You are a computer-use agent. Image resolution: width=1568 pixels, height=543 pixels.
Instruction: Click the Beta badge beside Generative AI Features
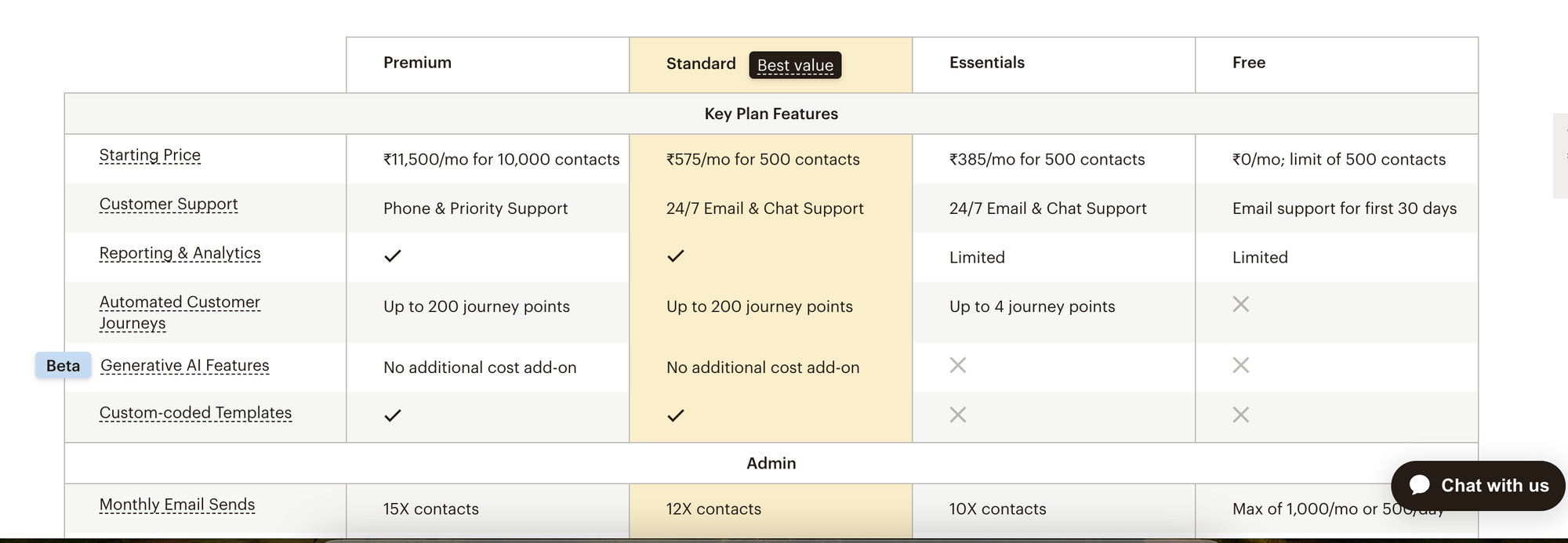(63, 365)
